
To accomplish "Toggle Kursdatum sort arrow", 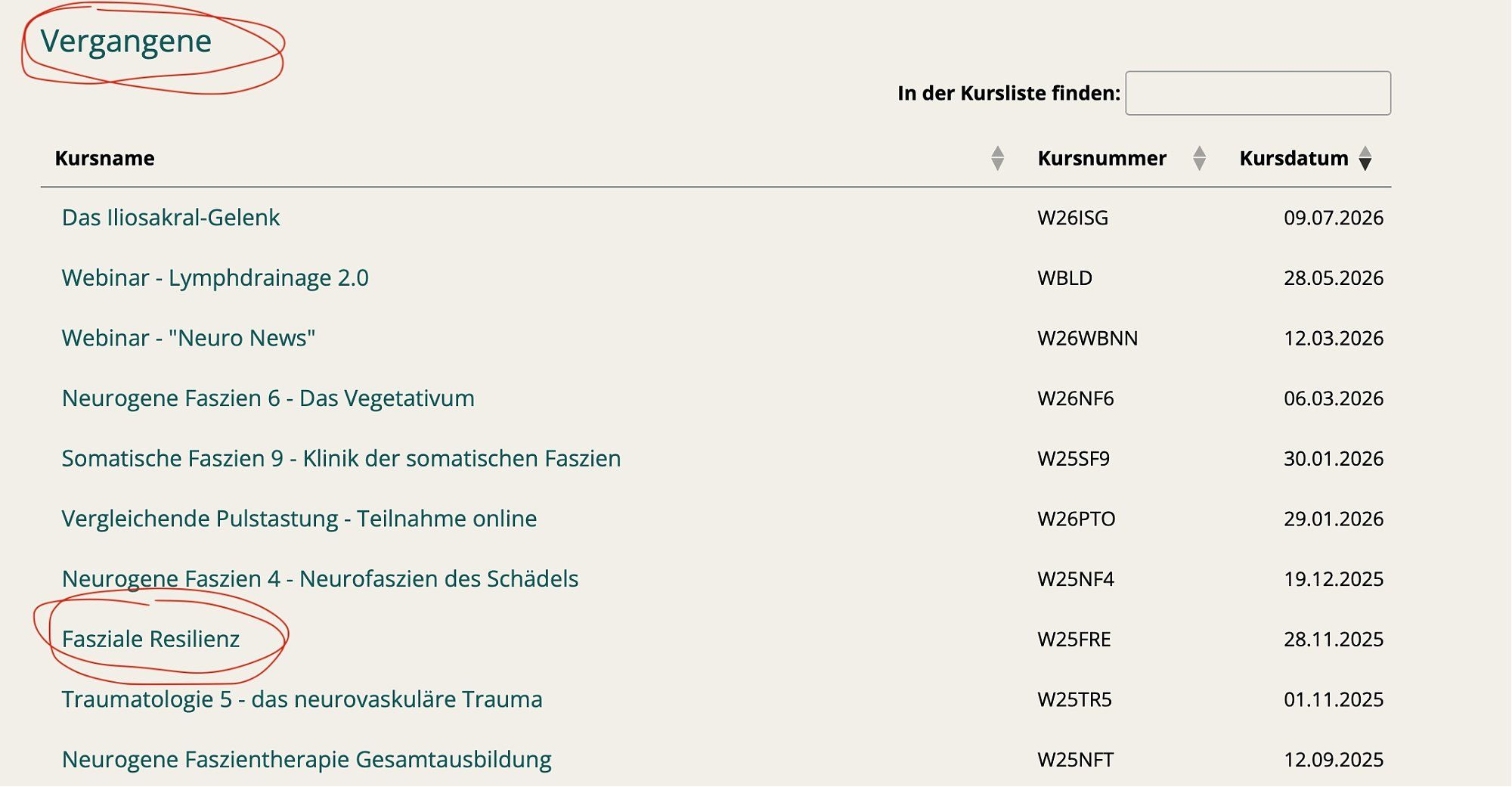I will point(1365,159).
